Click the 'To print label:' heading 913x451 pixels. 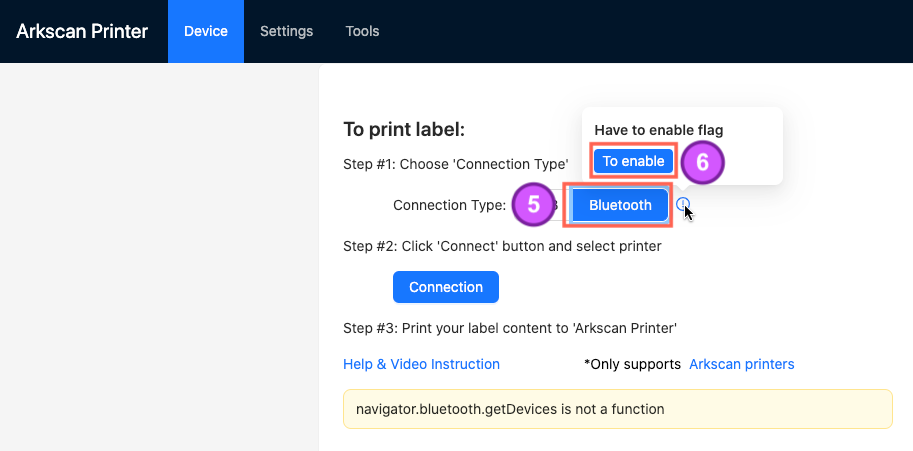coord(404,129)
